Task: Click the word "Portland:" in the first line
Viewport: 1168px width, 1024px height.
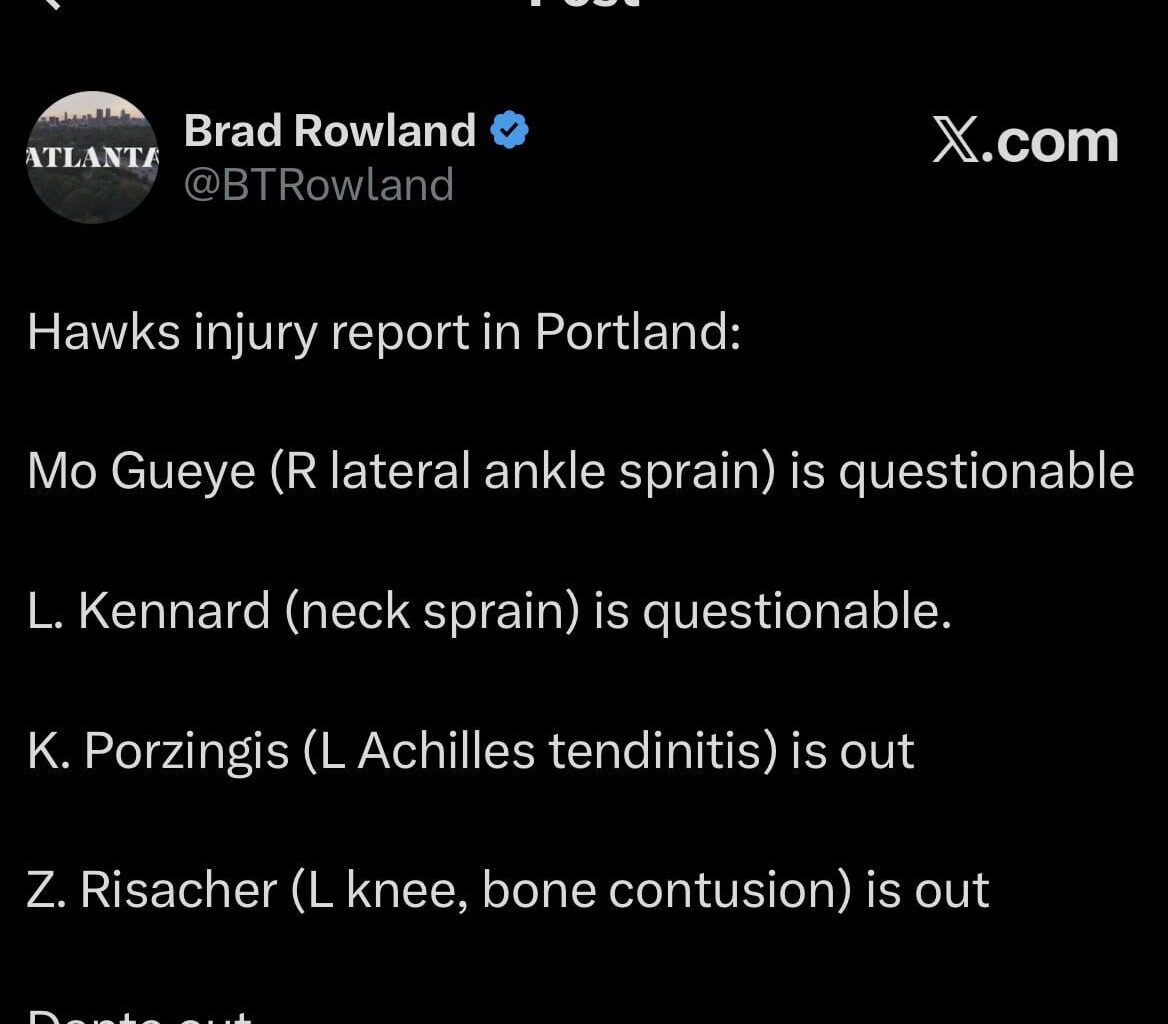Action: pos(637,332)
